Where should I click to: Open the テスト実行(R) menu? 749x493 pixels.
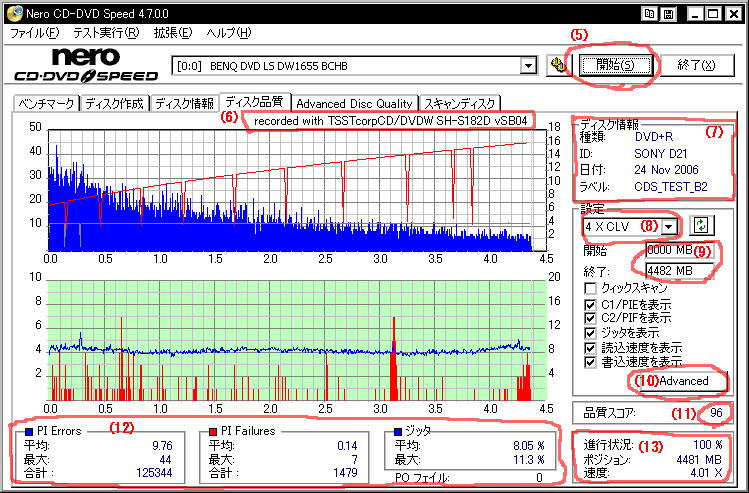tap(106, 33)
